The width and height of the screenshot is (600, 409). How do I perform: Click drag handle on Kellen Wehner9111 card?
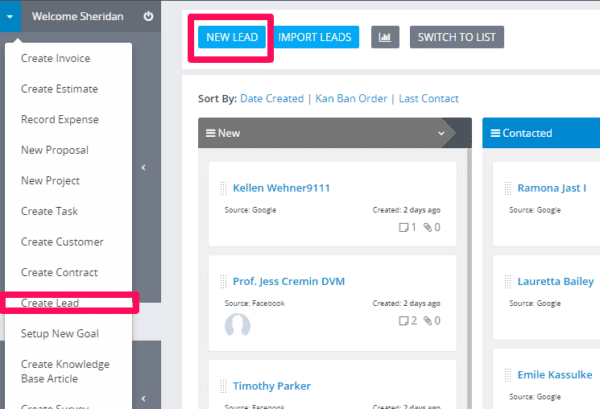point(223,188)
